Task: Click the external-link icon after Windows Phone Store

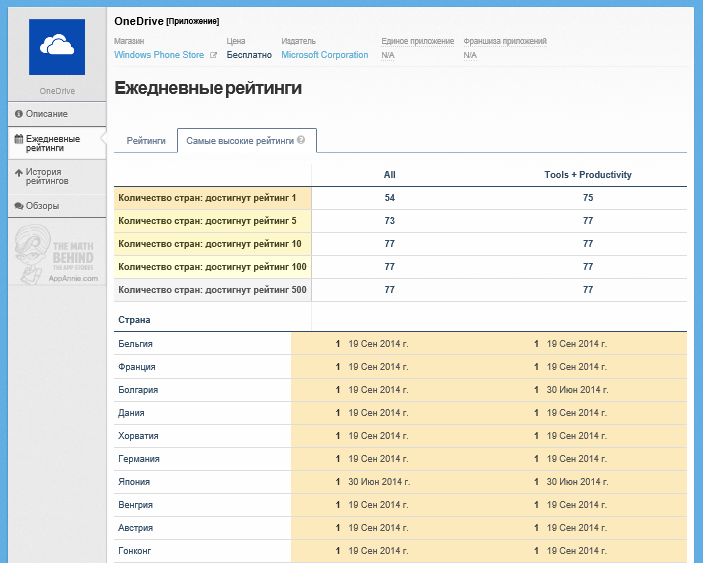Action: click(213, 55)
